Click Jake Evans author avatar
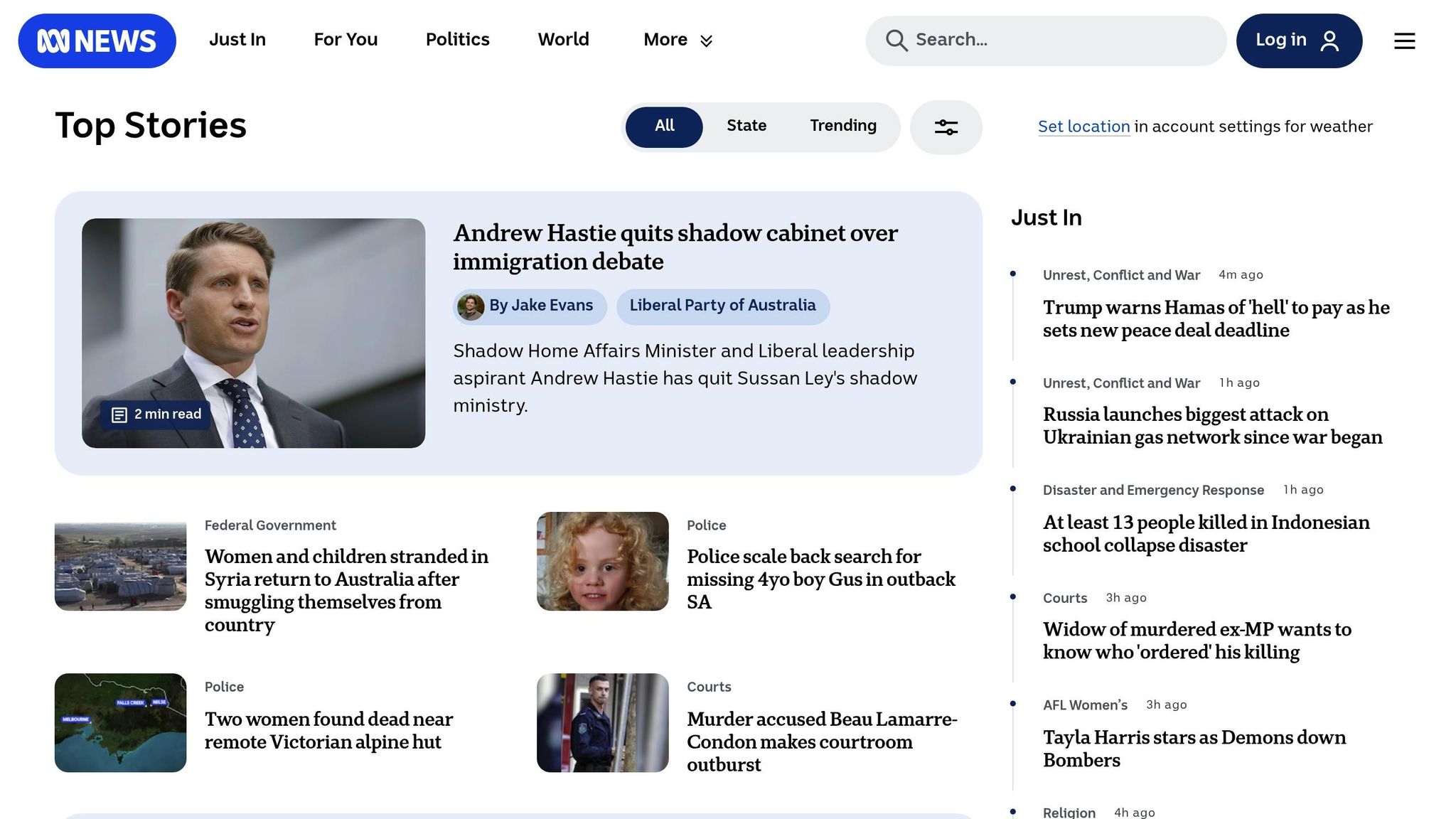This screenshot has width=1456, height=819. [470, 306]
